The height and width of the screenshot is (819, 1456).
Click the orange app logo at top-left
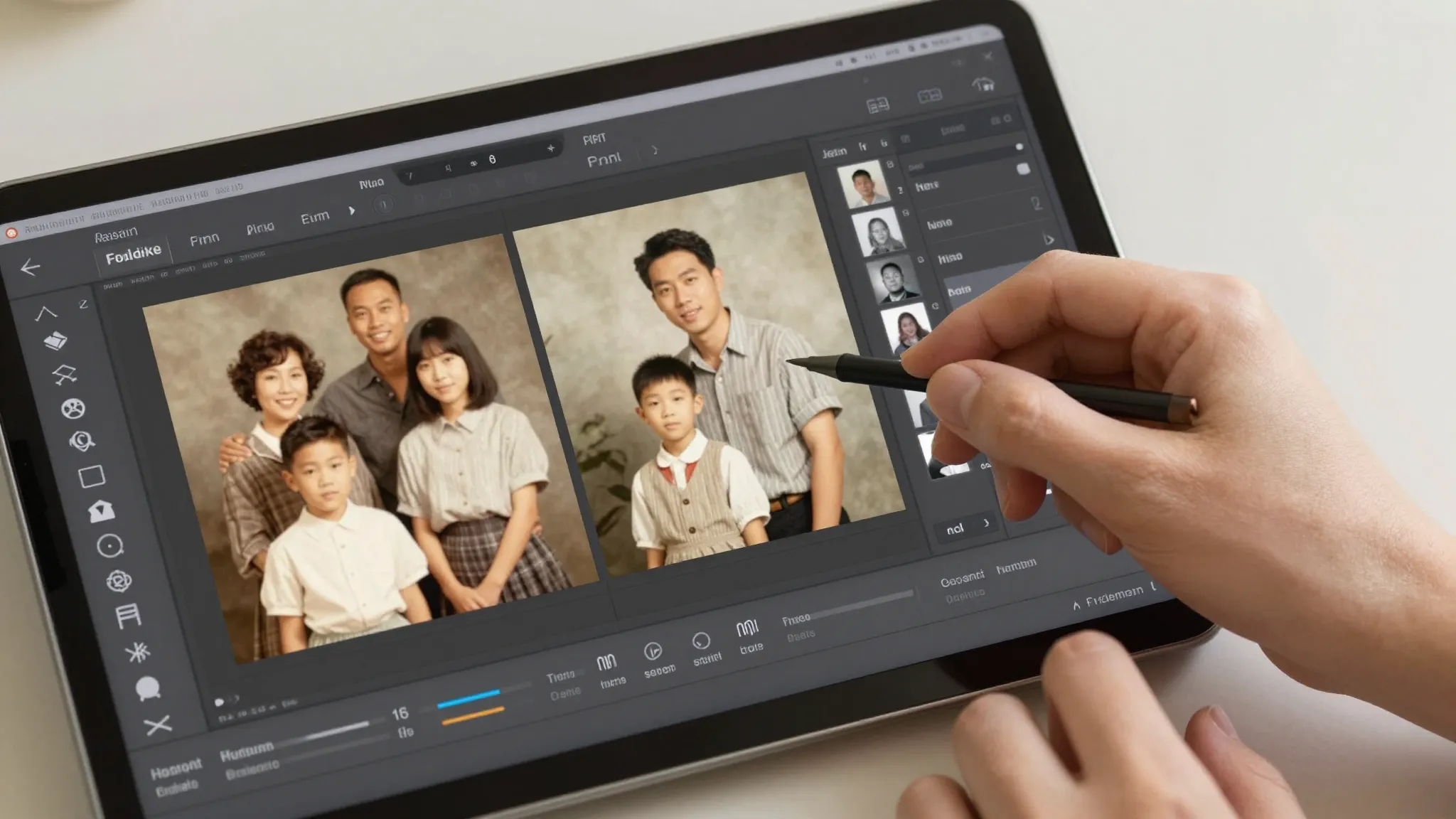coord(11,233)
